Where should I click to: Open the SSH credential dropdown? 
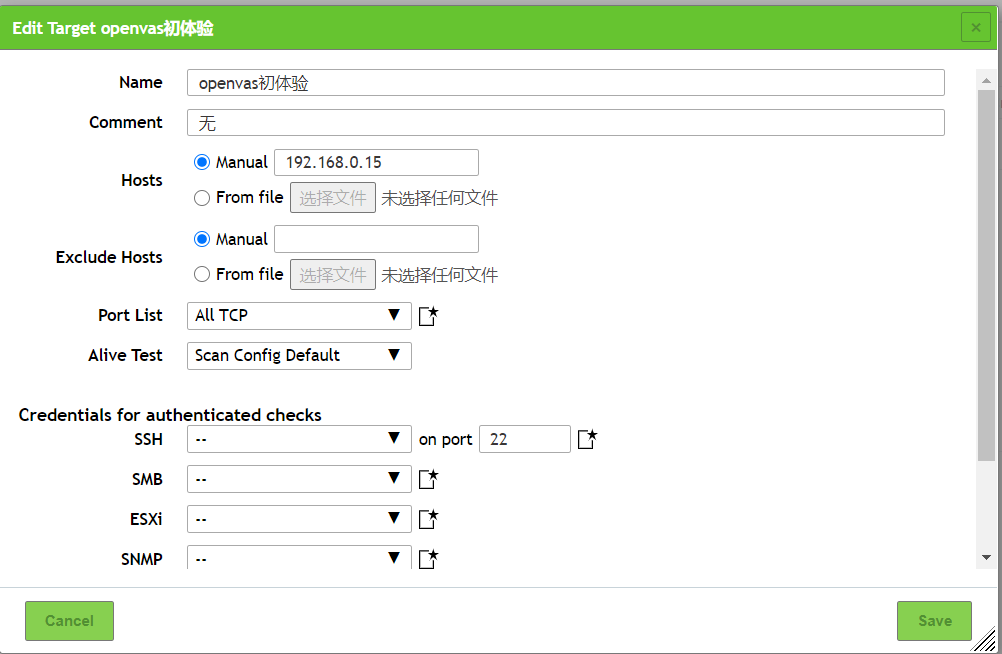(299, 439)
